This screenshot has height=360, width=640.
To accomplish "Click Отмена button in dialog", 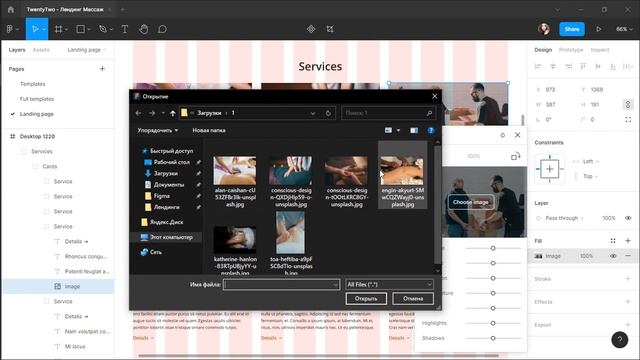I will click(413, 299).
